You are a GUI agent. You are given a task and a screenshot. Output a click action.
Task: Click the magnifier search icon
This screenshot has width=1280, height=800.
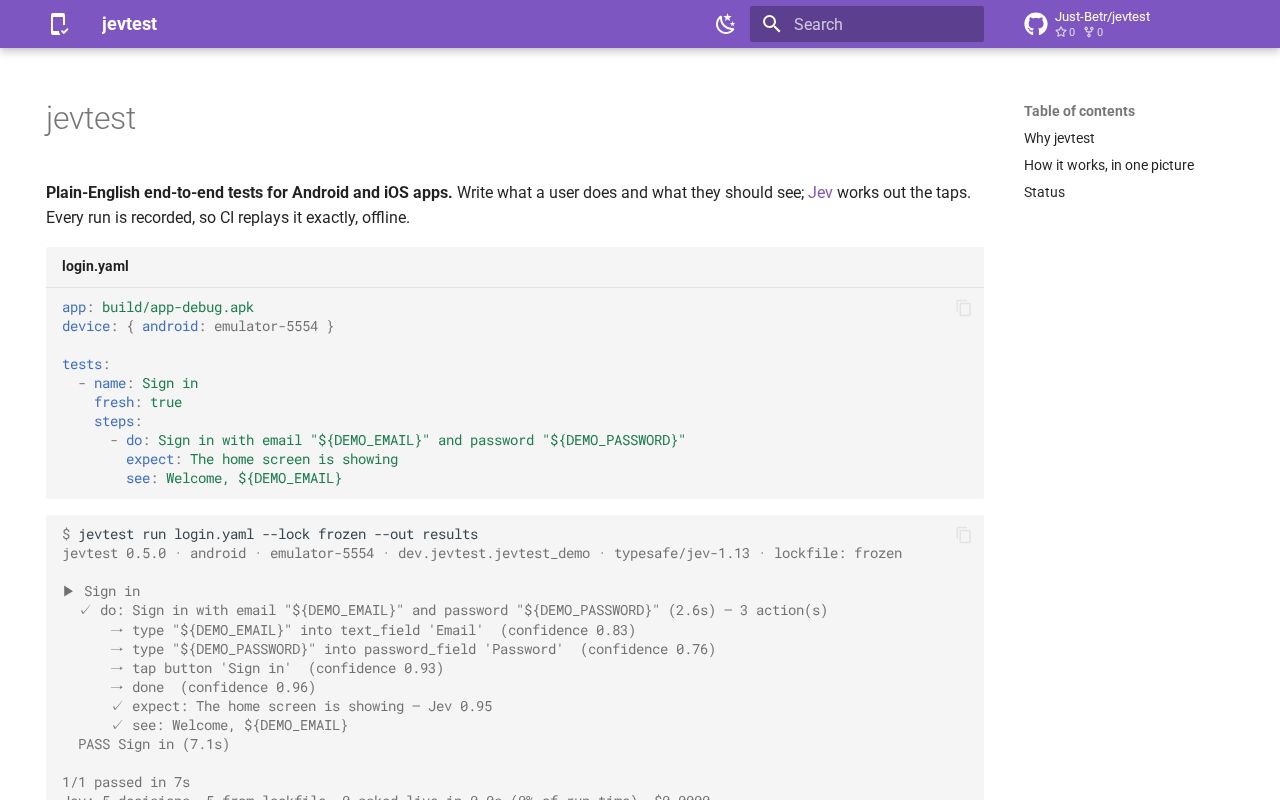[x=771, y=24]
